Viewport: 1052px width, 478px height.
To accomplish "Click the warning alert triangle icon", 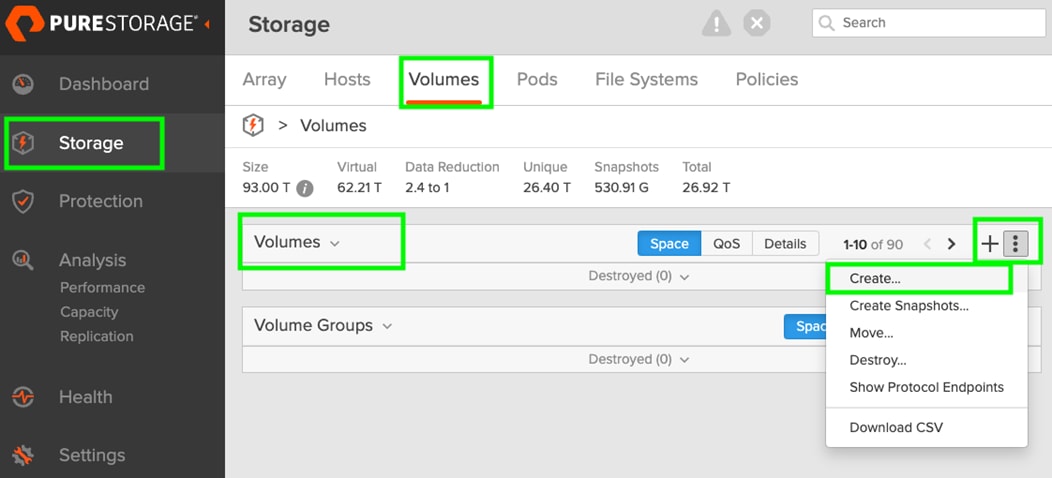I will 716,24.
